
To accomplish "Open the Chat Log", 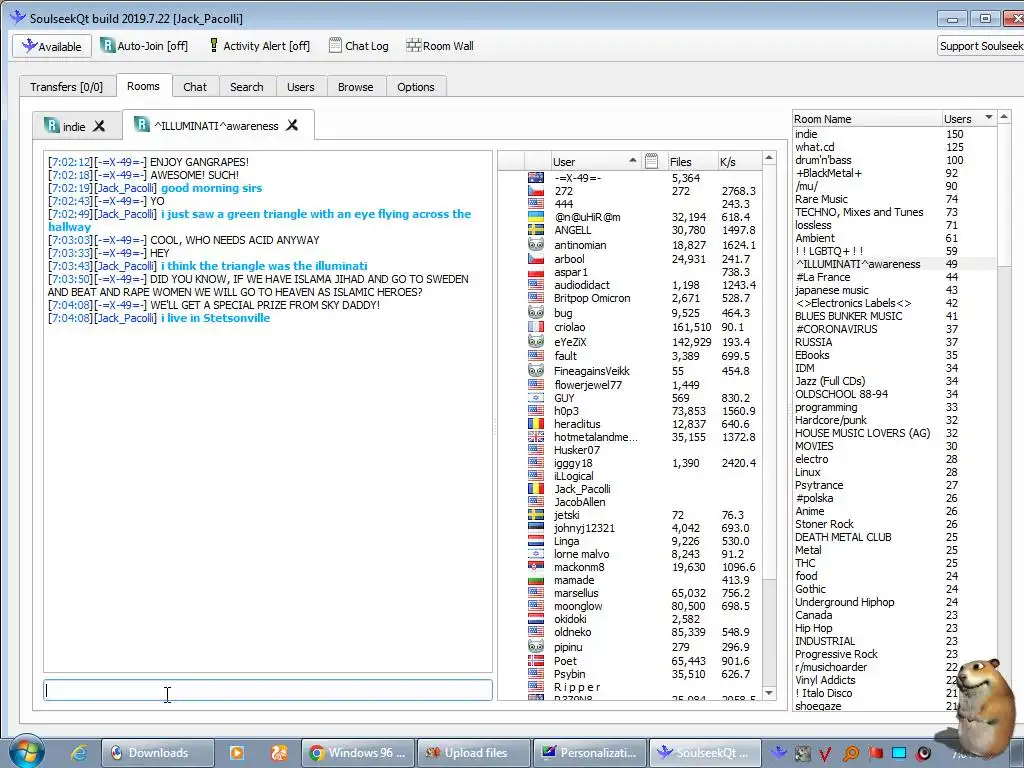I will coord(359,46).
